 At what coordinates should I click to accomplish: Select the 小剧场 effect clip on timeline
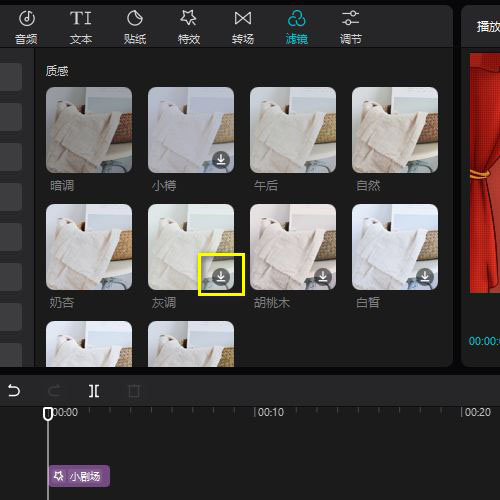pyautogui.click(x=79, y=476)
